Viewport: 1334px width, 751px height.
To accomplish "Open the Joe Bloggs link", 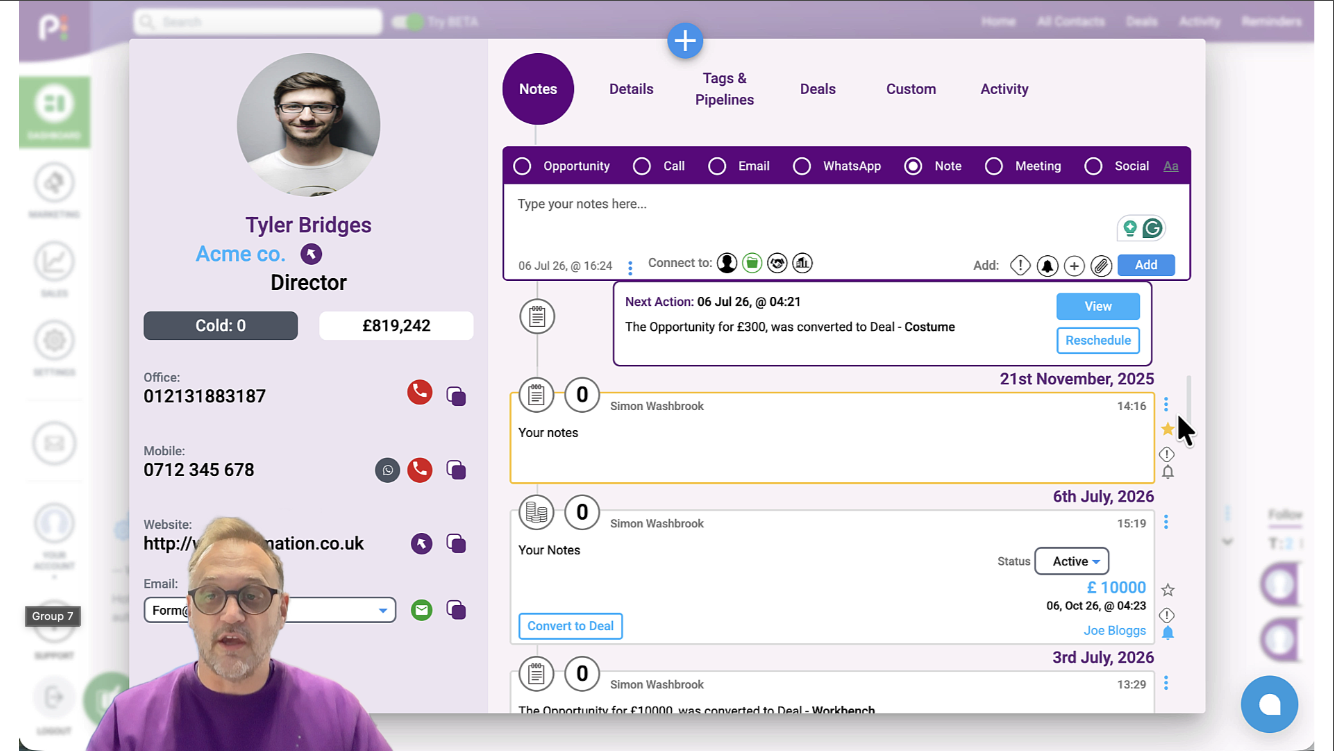I will (1115, 631).
